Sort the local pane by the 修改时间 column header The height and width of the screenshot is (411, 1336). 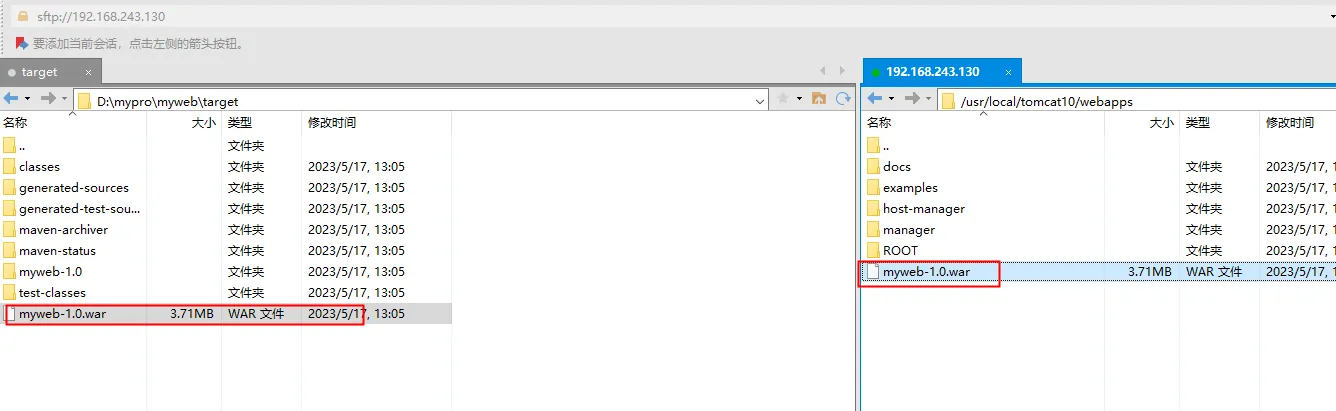click(376, 122)
